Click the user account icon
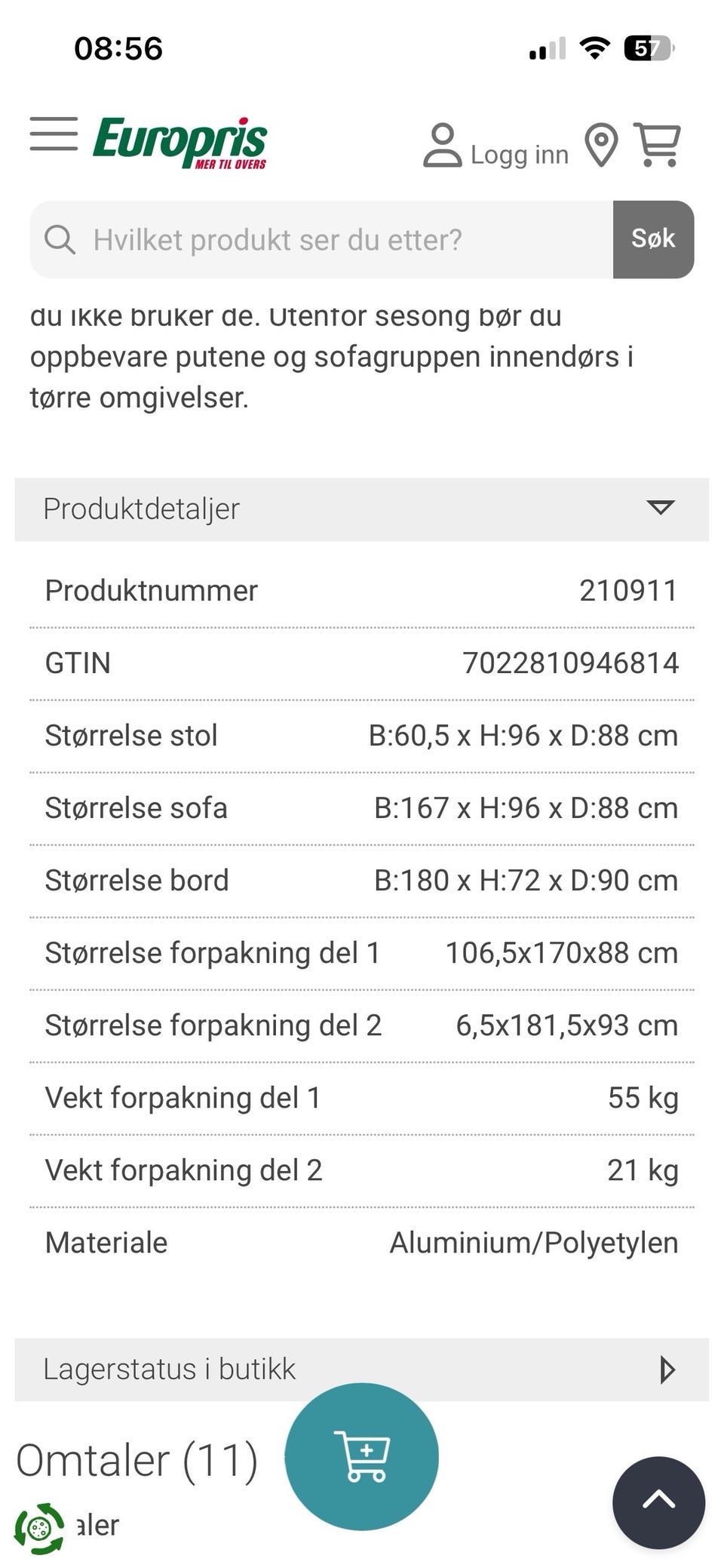The width and height of the screenshot is (724, 1568). pos(442,145)
